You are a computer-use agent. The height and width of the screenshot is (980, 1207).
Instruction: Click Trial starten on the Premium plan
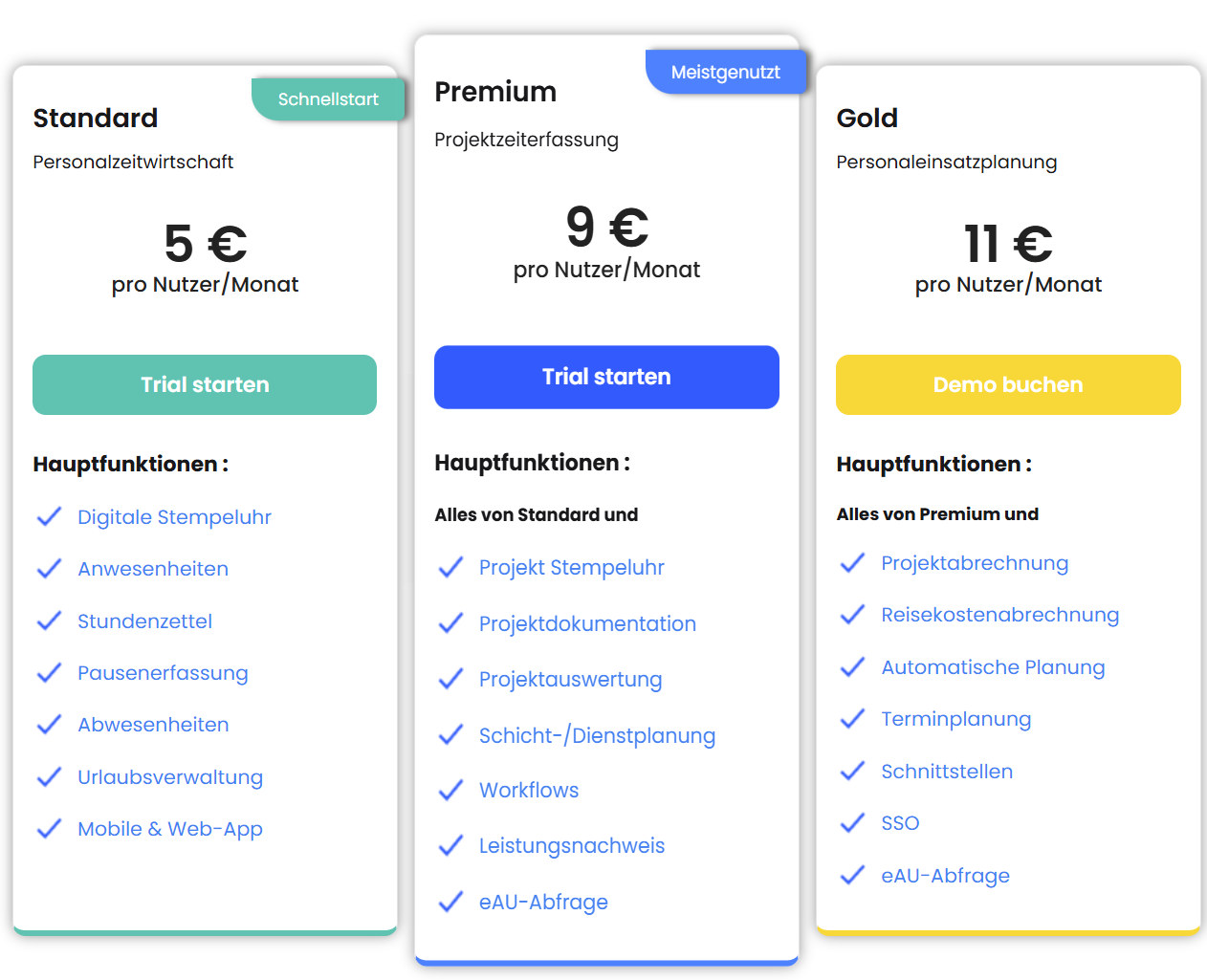pos(606,377)
